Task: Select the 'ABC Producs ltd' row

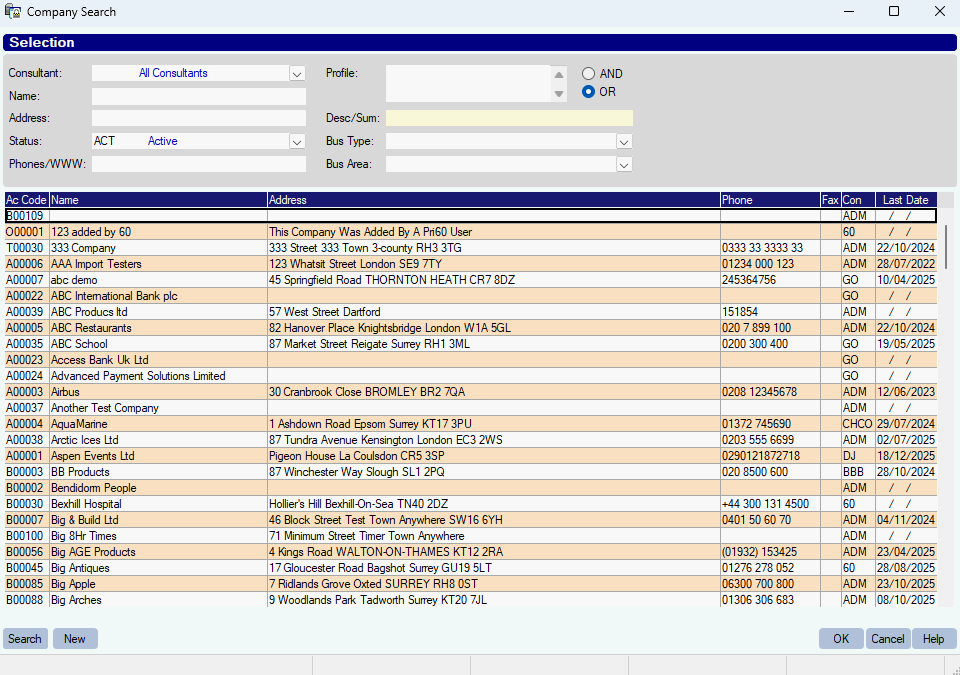Action: click(x=471, y=312)
